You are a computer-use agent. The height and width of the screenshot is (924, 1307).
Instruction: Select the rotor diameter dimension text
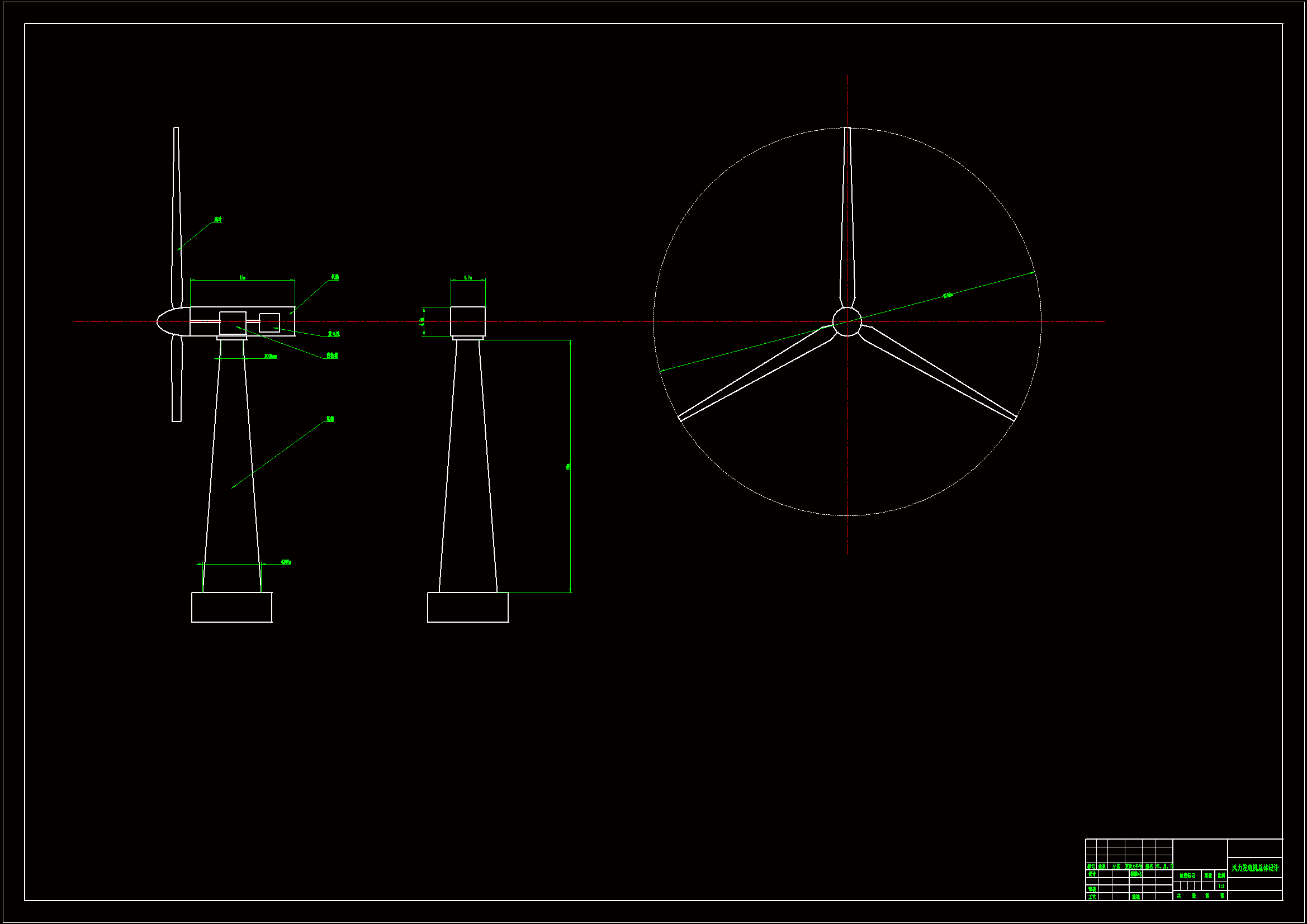click(948, 296)
